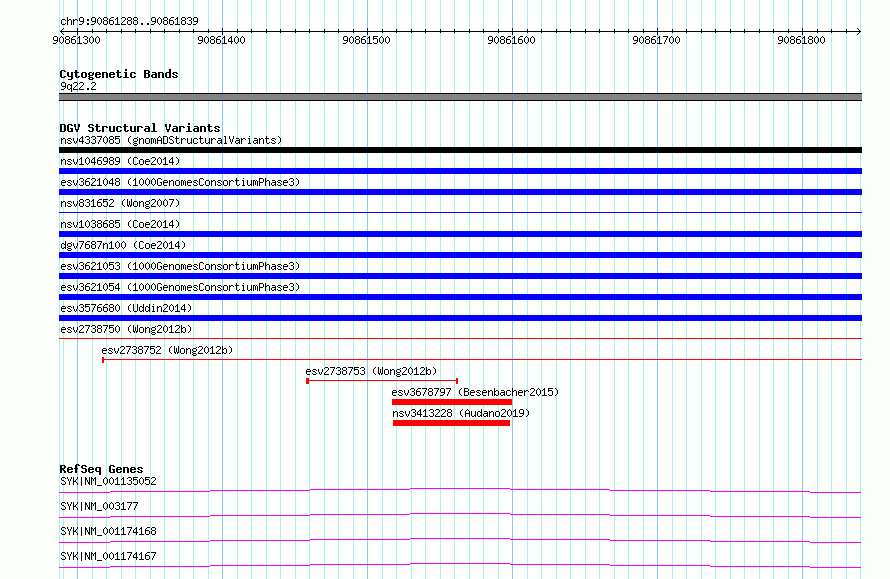Click the thin blue line under nsv831652
This screenshot has width=890, height=579.
[x=460, y=212]
